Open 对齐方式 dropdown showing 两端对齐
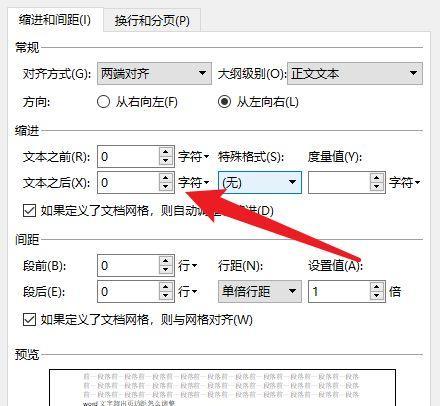 coord(154,73)
